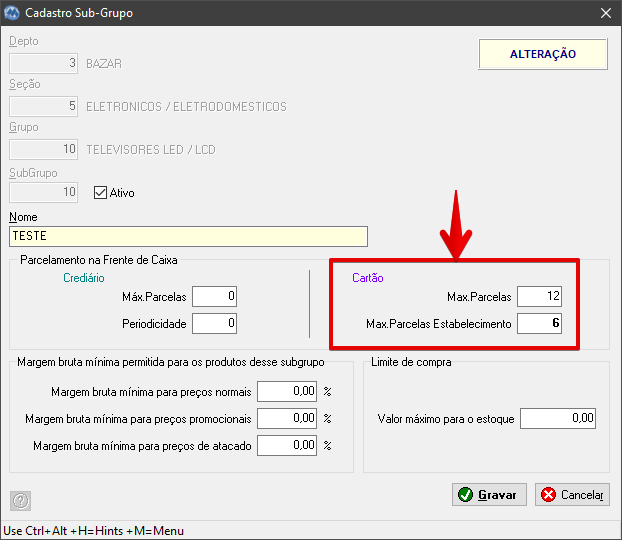Click margem bruta para preços promocionais field
The width and height of the screenshot is (622, 540).
click(x=287, y=419)
